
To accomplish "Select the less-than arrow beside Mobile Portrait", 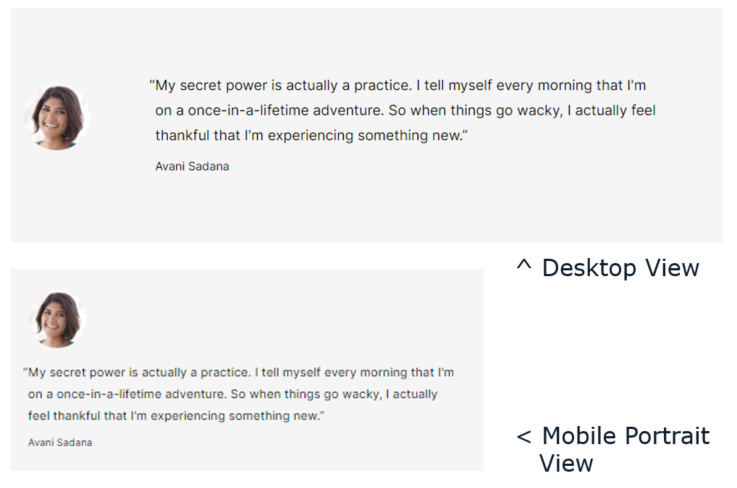I will (x=523, y=437).
